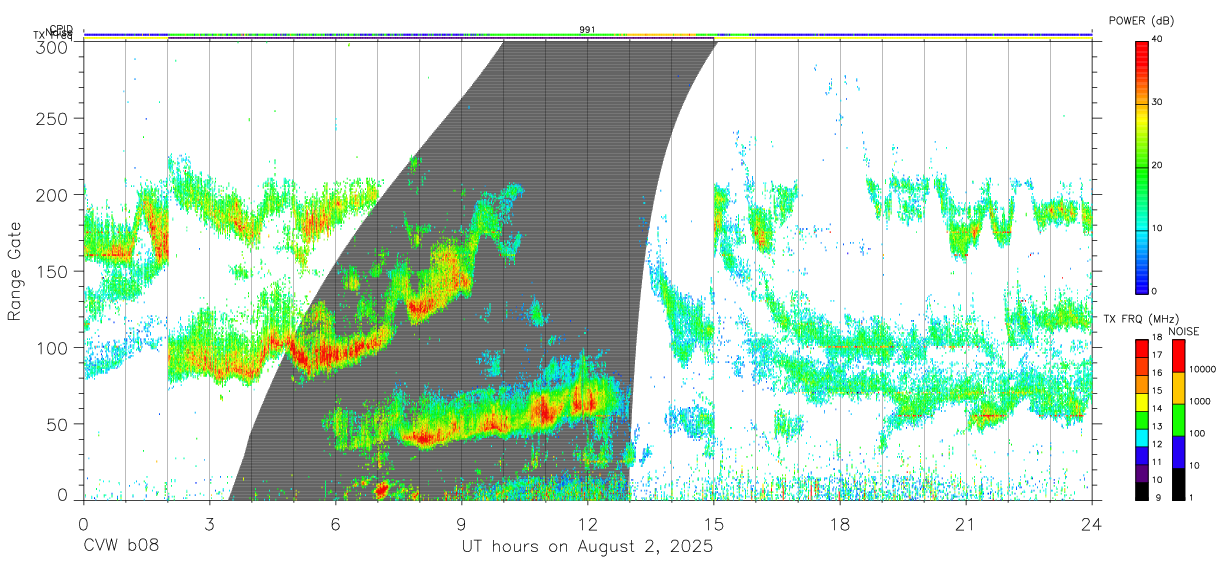This screenshot has height=567, width=1228.
Task: Click the 14 tick on TX FRQ scale
Action: pos(1159,408)
